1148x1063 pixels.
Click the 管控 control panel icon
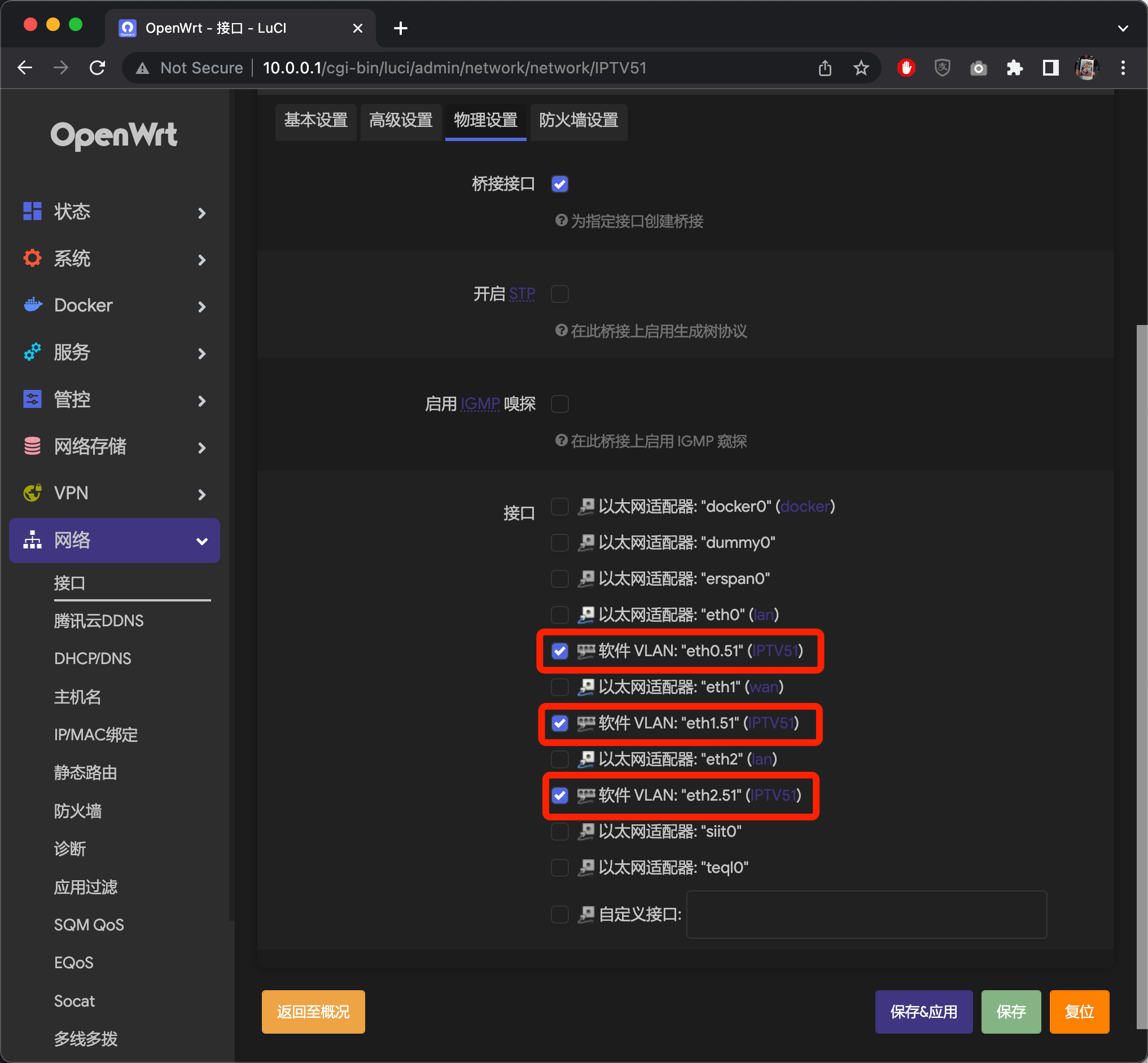click(32, 399)
